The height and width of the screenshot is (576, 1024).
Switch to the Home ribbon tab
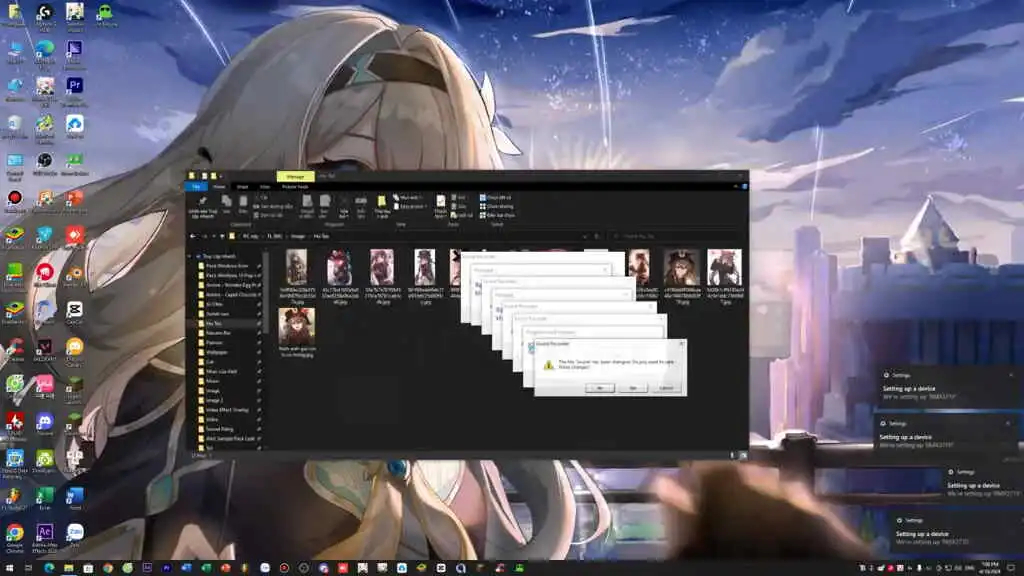[219, 187]
